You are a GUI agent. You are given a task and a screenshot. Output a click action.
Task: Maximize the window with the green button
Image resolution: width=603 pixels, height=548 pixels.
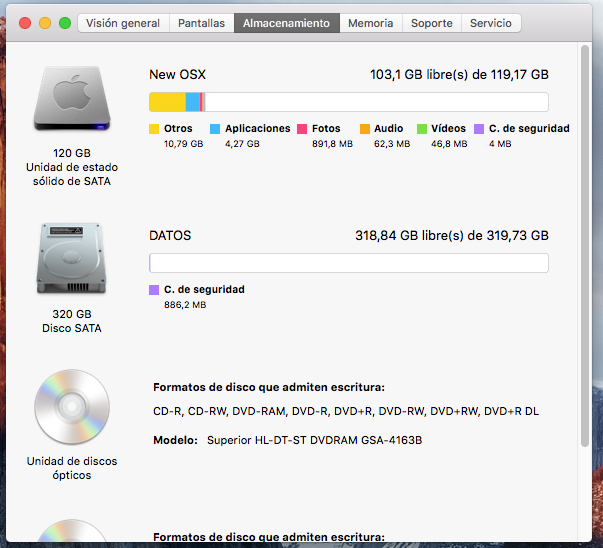pos(65,23)
